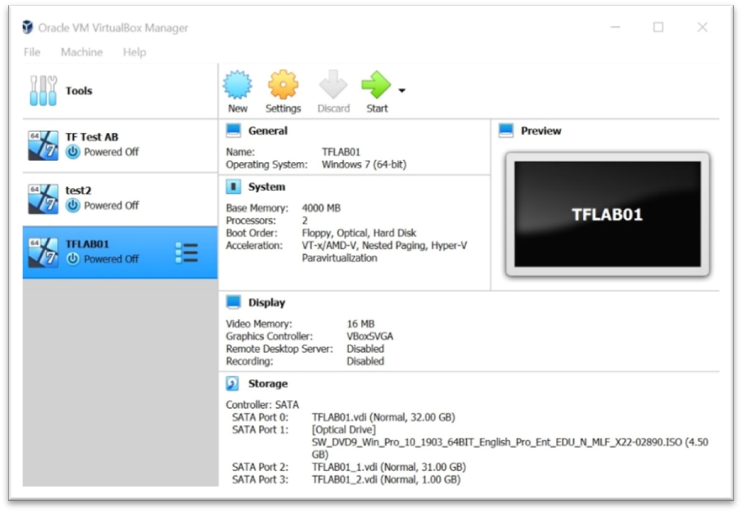Click 'TFLAB01.vdi (Normal, 32.00 GB)' entry
The height and width of the screenshot is (513, 744).
tap(383, 417)
